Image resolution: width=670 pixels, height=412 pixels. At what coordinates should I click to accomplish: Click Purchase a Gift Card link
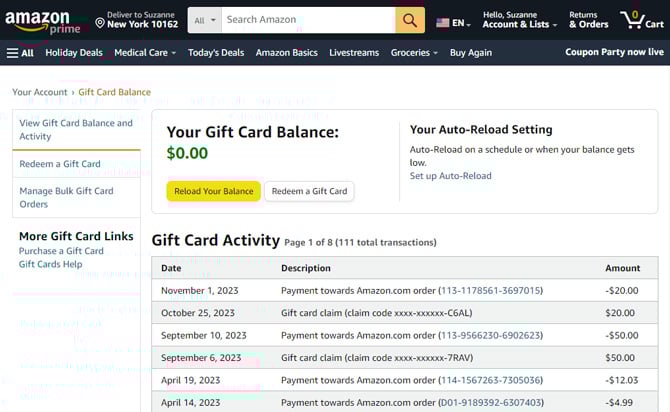coord(61,251)
